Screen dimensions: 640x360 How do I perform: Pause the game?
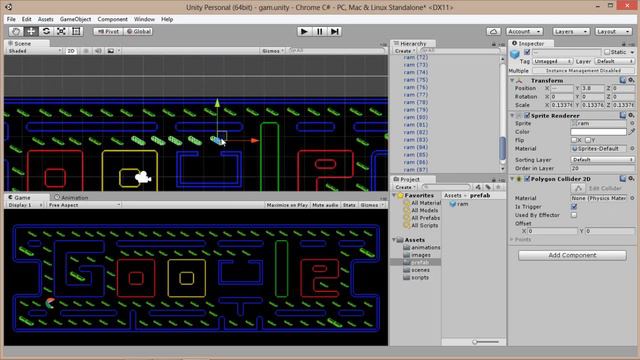320,31
